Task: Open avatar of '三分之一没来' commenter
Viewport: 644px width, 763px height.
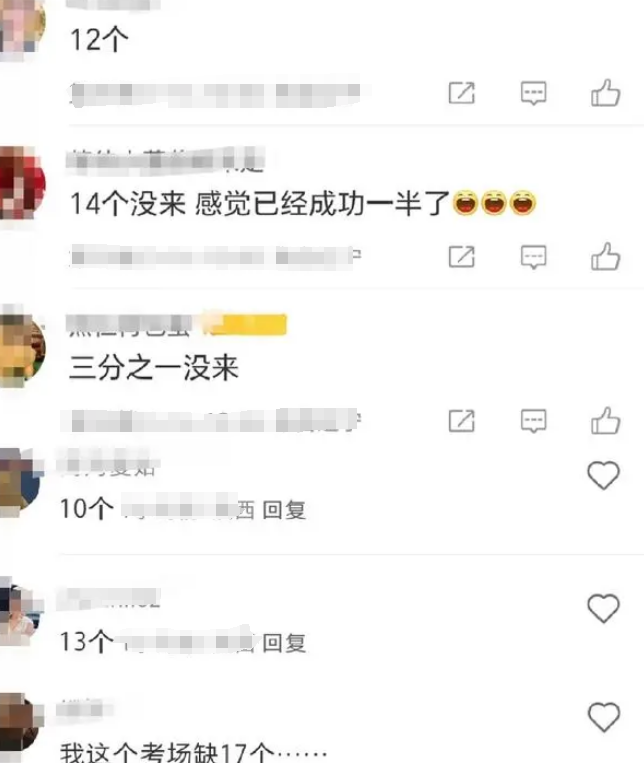Action: pyautogui.click(x=21, y=349)
